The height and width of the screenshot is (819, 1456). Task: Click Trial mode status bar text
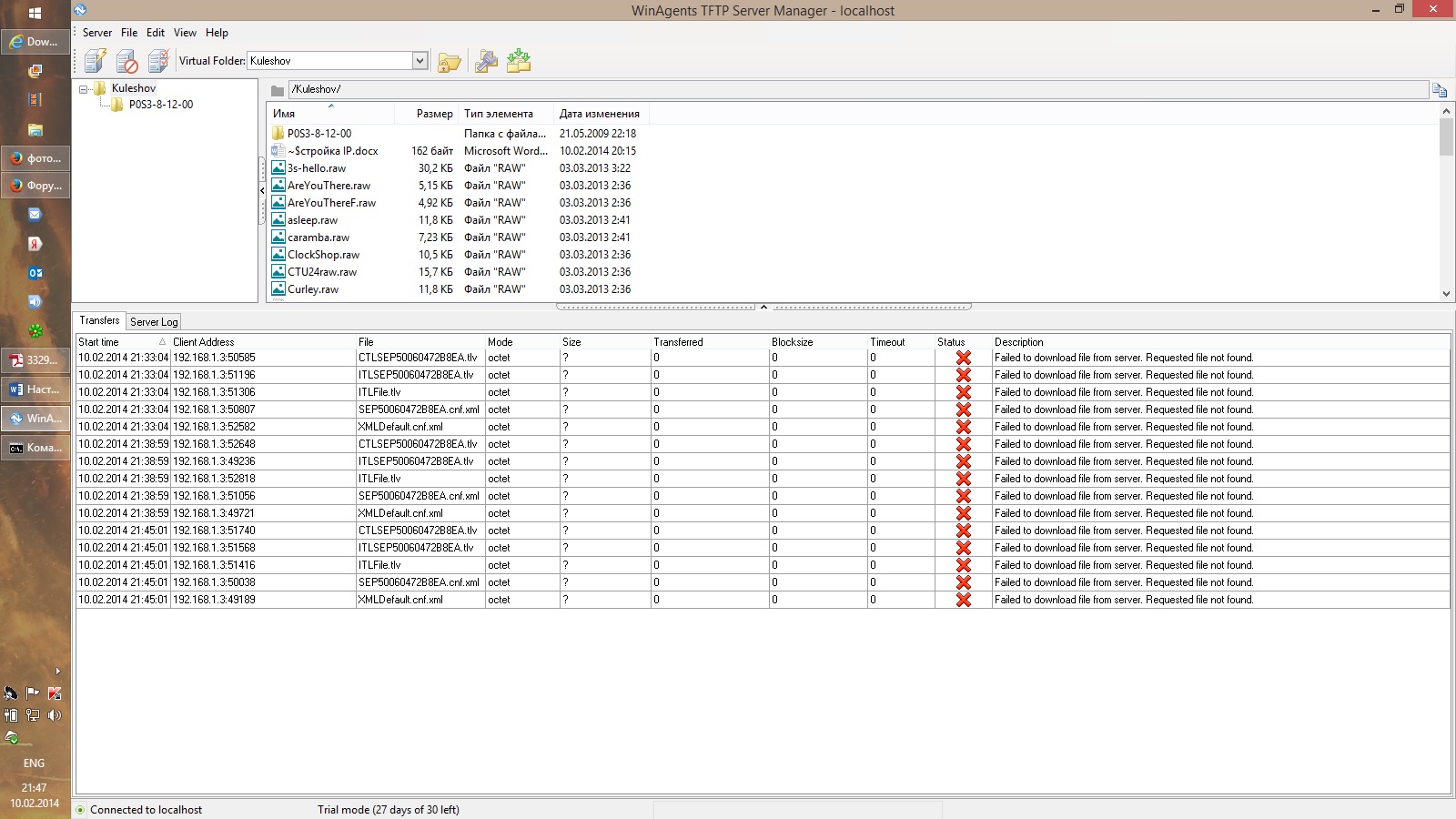(389, 810)
